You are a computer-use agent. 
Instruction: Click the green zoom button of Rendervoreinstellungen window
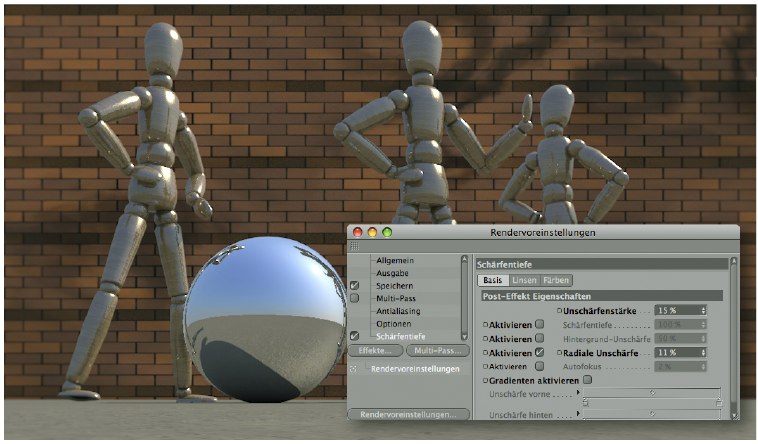[x=386, y=232]
